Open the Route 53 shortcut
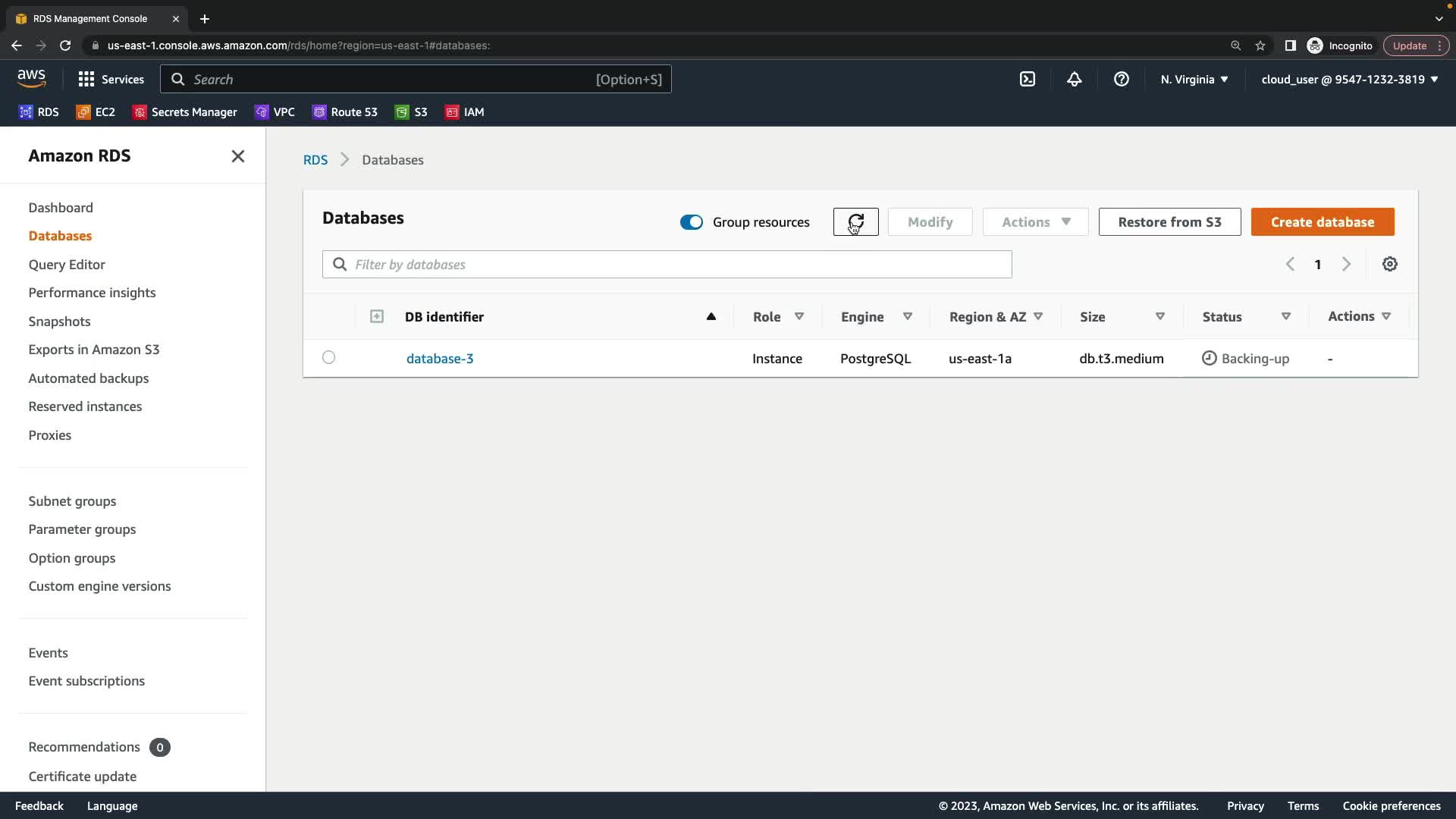This screenshot has width=1456, height=819. pyautogui.click(x=345, y=112)
